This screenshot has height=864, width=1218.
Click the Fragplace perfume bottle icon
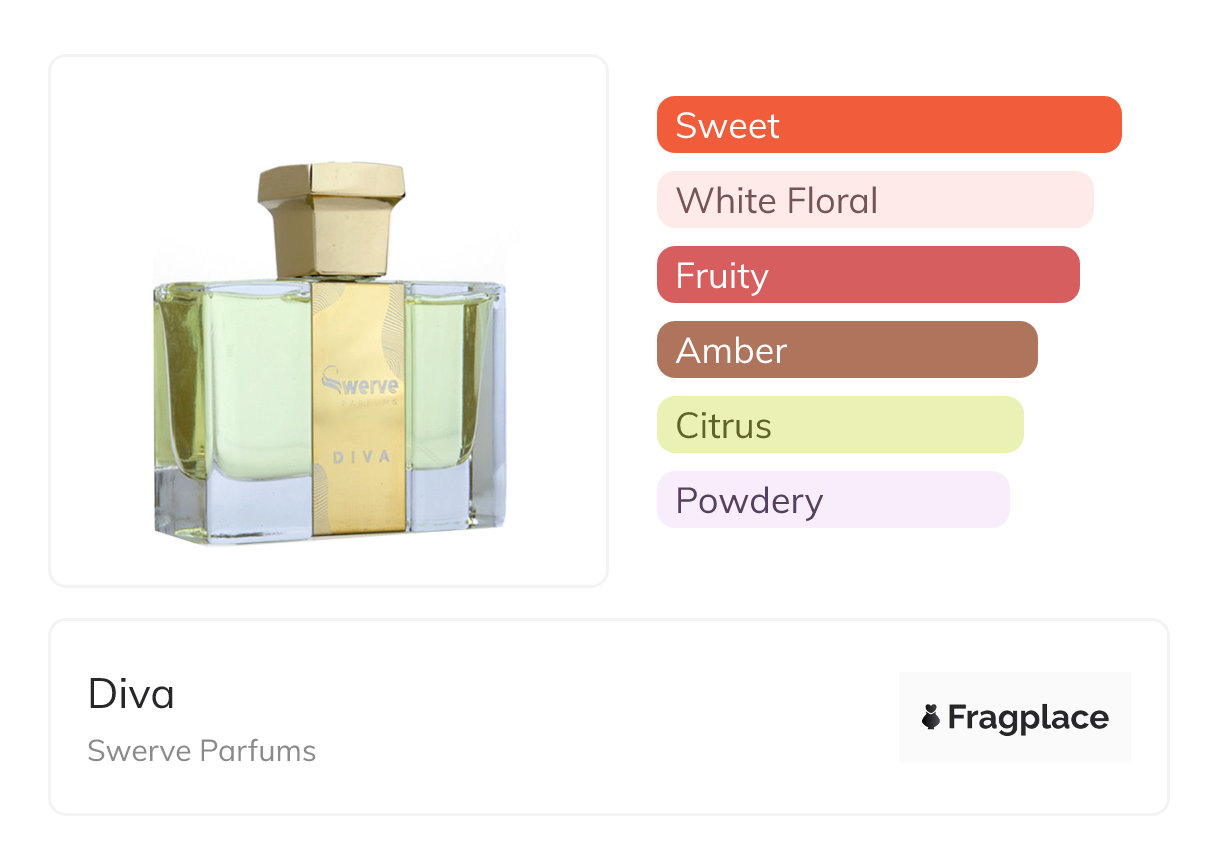[931, 717]
